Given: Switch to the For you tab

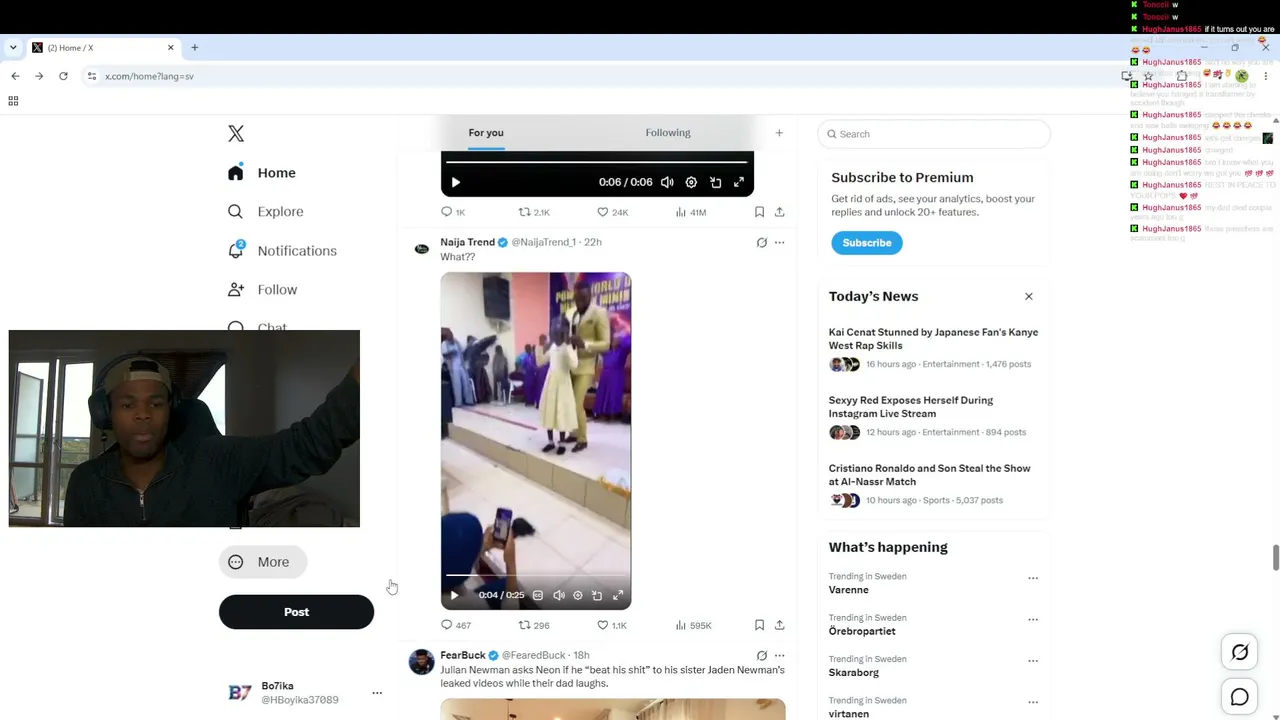Looking at the screenshot, I should point(486,133).
